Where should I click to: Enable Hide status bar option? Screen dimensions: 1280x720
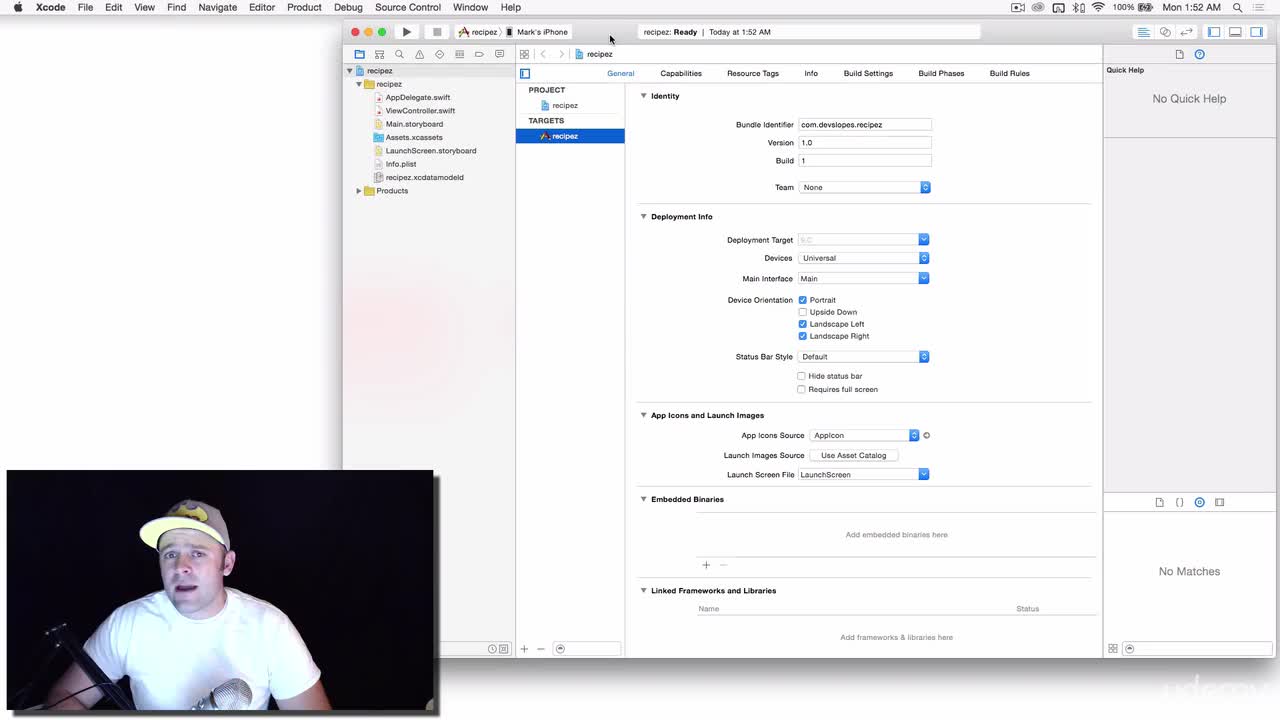point(801,376)
